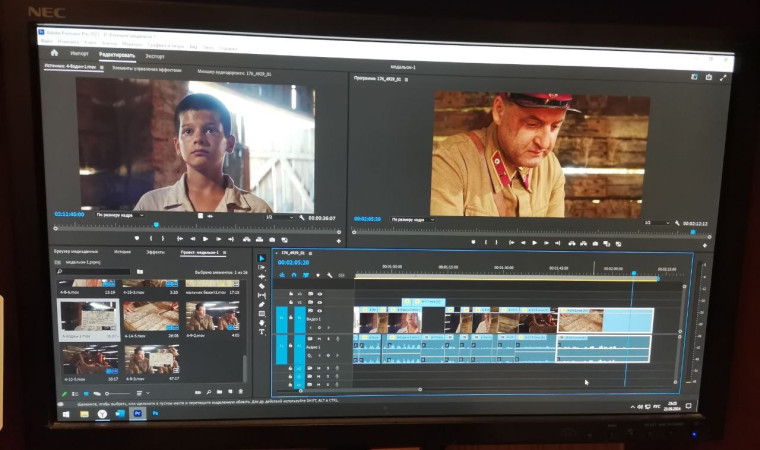Toggle track output eye for V2
Viewport: 760px width, 450px height.
click(319, 302)
